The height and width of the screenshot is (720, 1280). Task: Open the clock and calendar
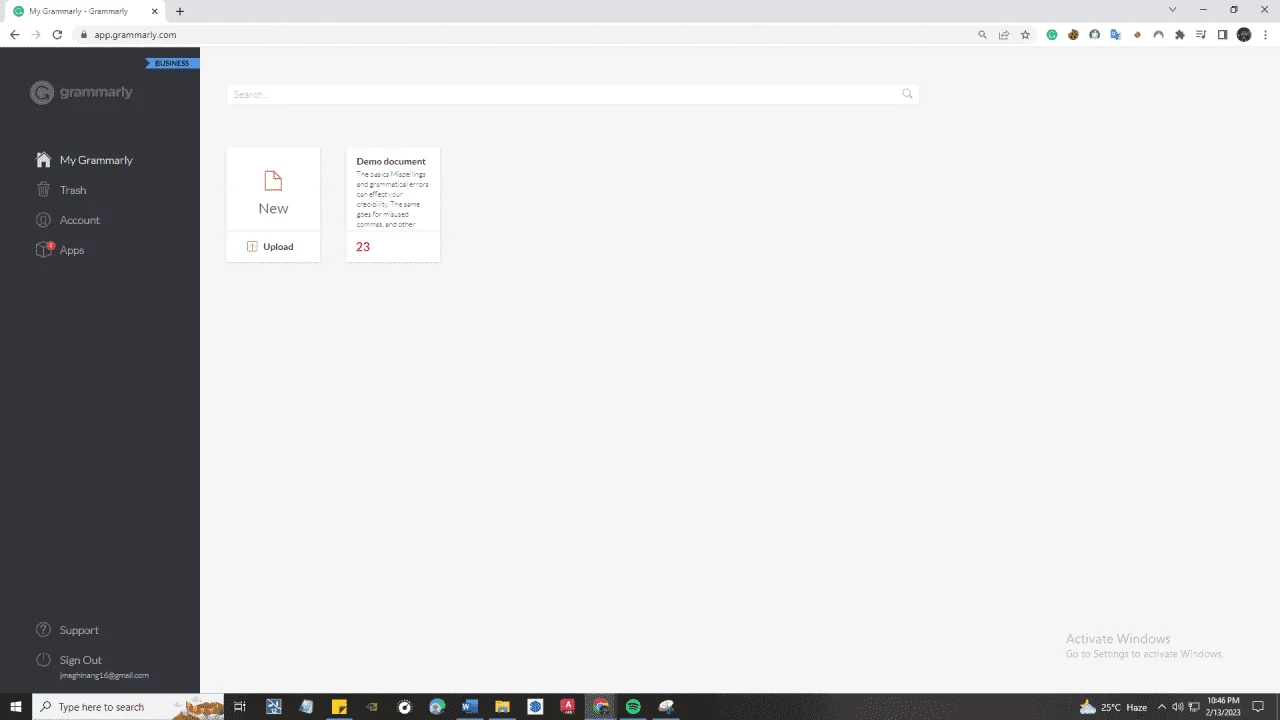pos(1225,707)
